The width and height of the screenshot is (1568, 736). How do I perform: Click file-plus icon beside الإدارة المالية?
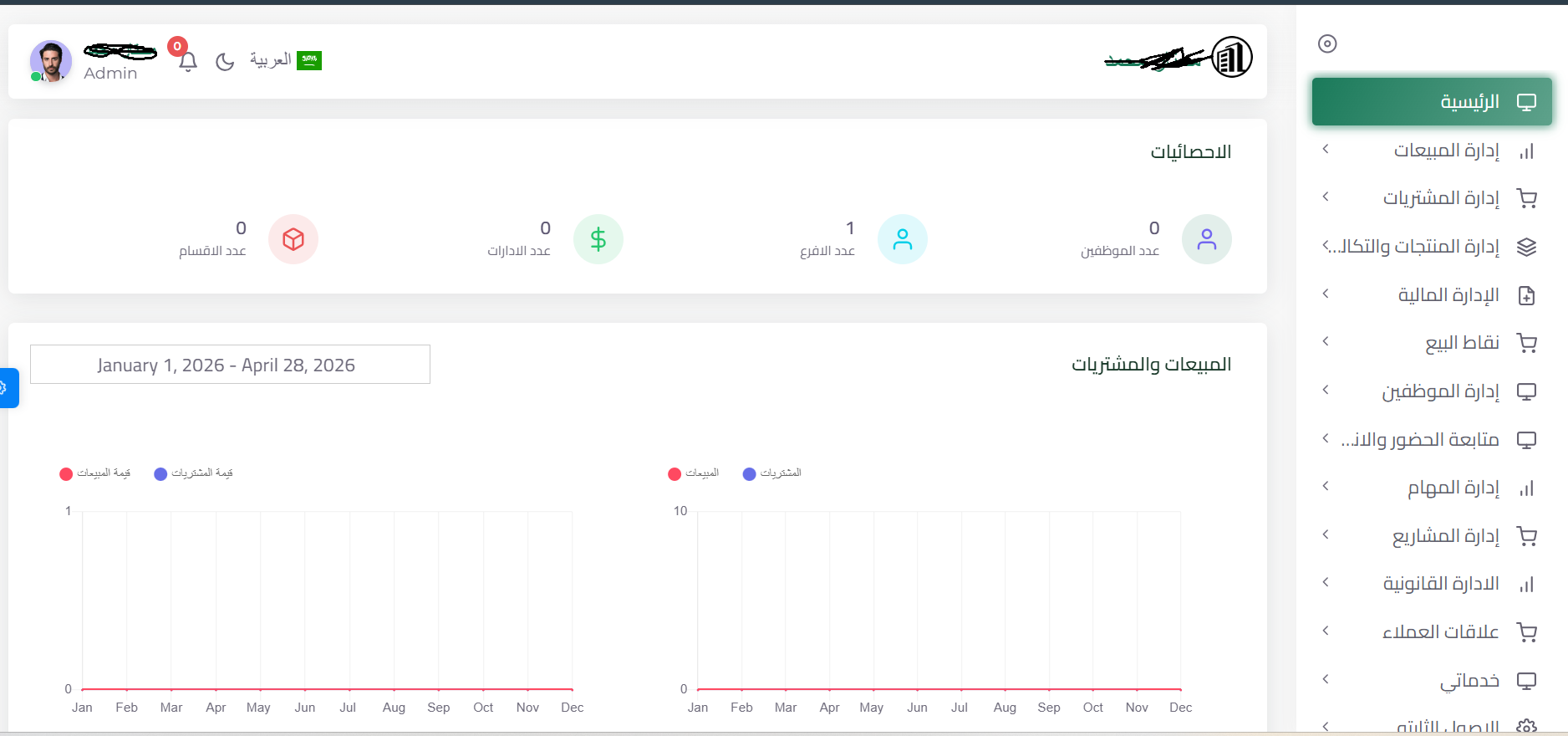pos(1526,295)
